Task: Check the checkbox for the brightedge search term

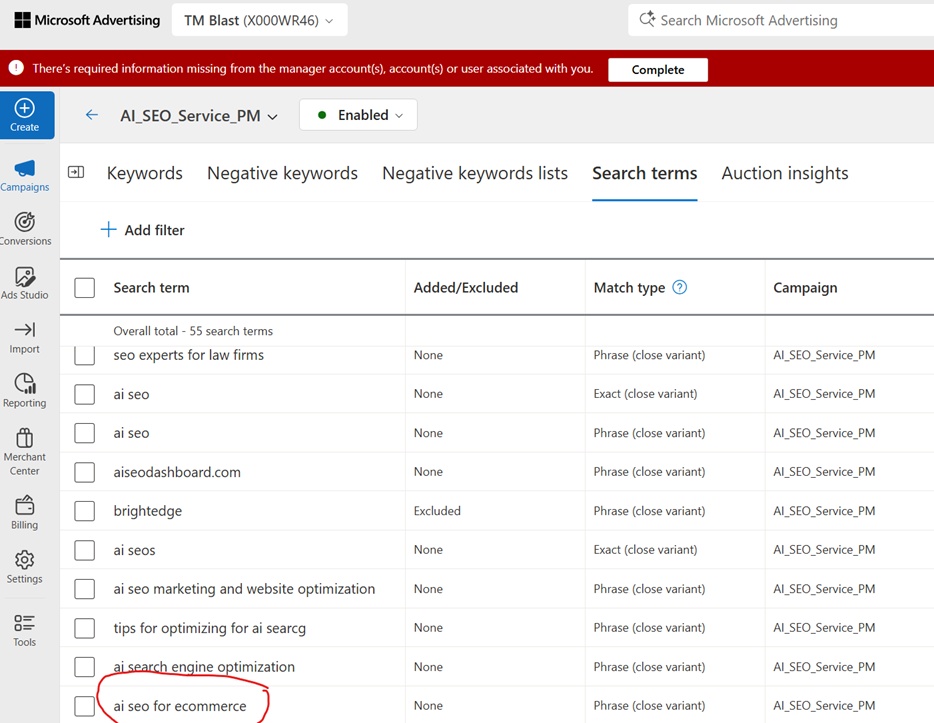Action: (84, 511)
